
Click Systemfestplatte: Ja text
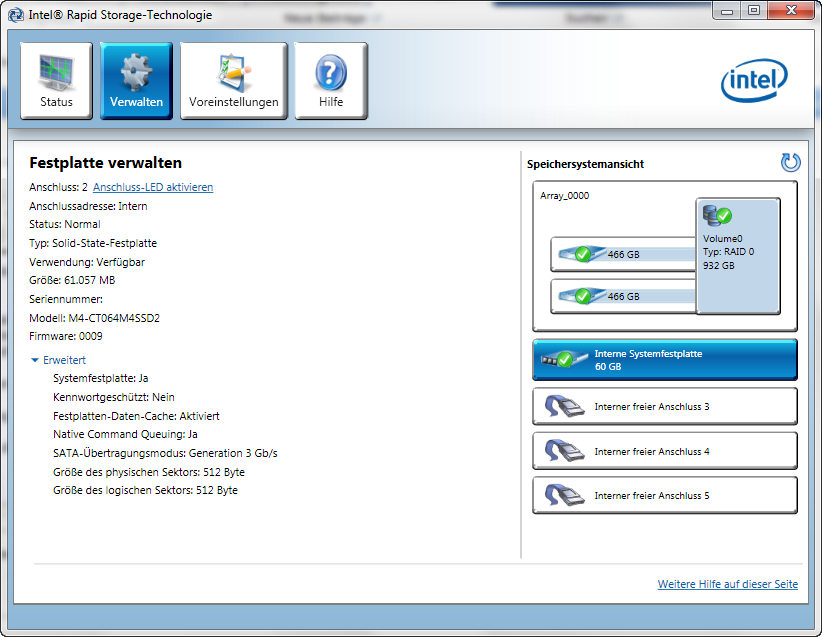101,379
